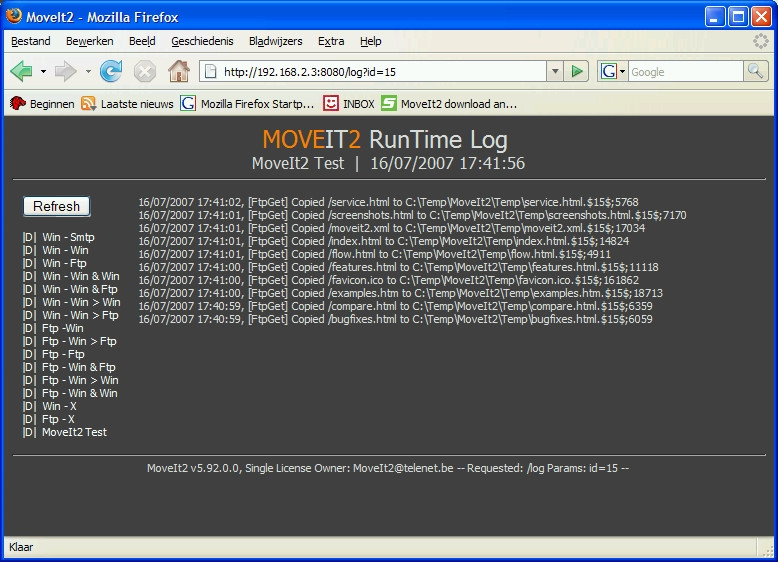Click the |D| marker beside Win - Smtp
The image size is (778, 562).
tap(29, 237)
